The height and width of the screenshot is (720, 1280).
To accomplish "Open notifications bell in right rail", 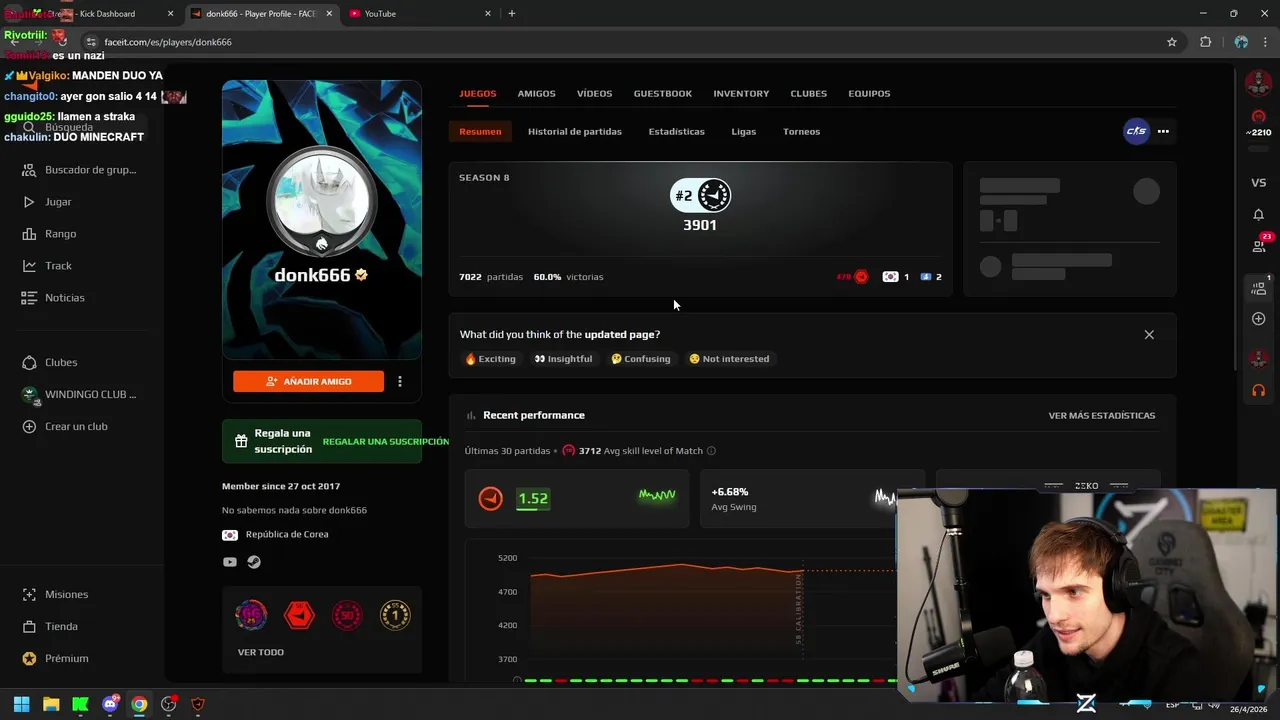I will point(1258,214).
